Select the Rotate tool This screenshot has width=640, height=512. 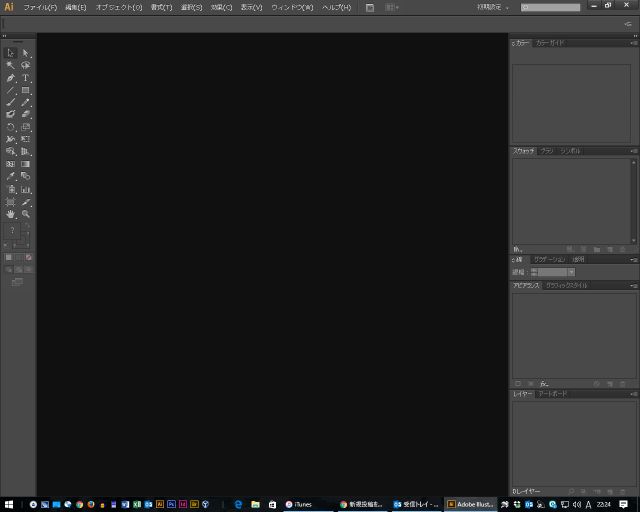click(11, 127)
